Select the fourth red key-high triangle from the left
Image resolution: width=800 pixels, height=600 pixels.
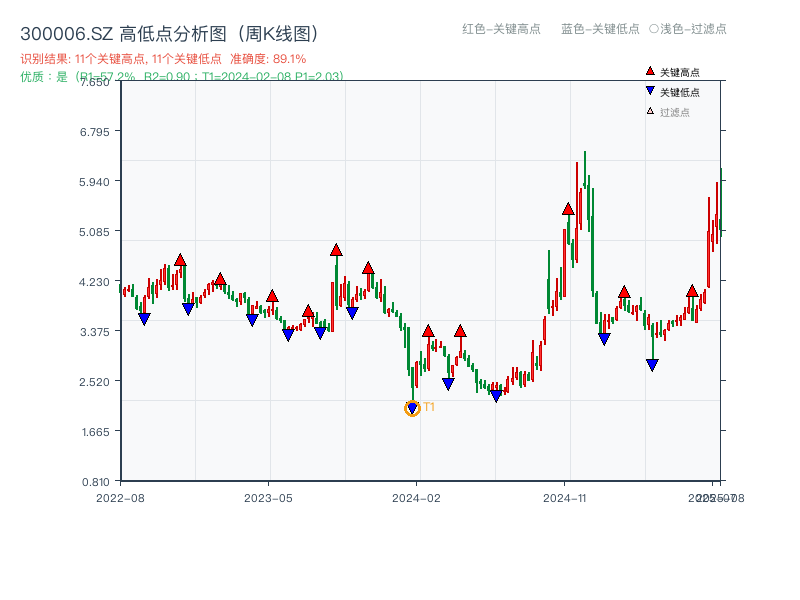(x=308, y=311)
